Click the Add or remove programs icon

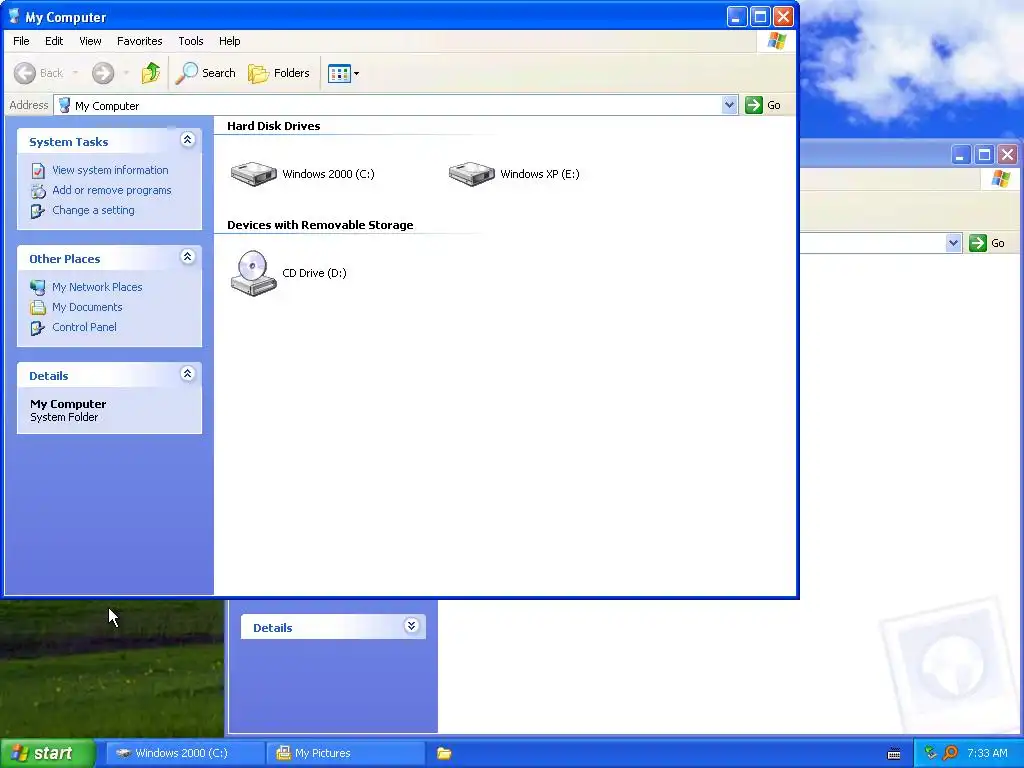click(38, 191)
